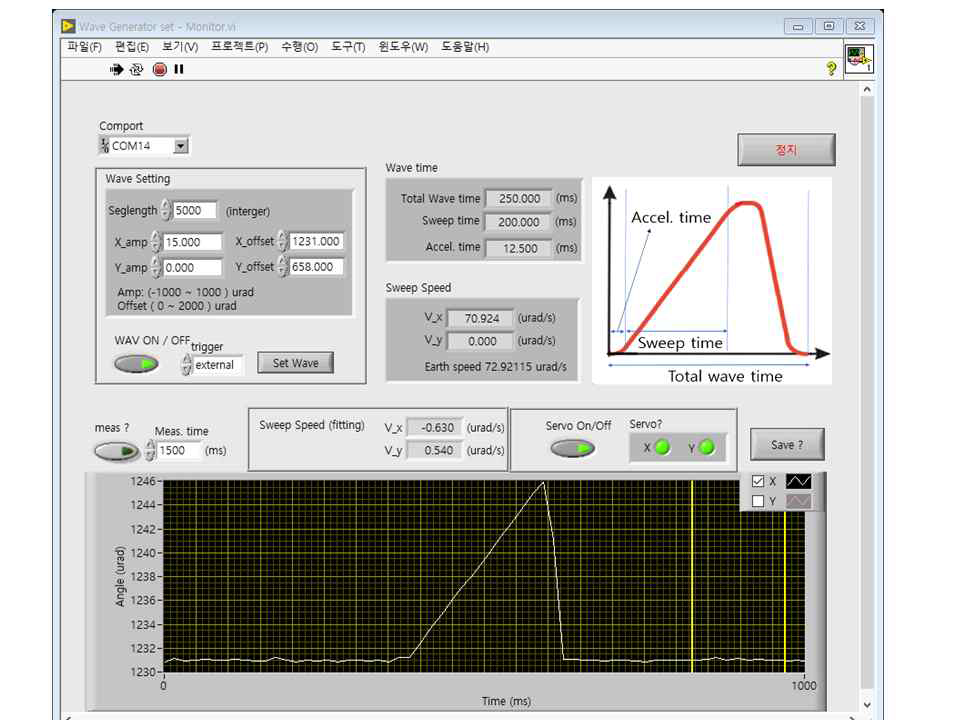Viewport: 960px width, 720px height.
Task: Click the red Abort Execution icon
Action: [160, 69]
